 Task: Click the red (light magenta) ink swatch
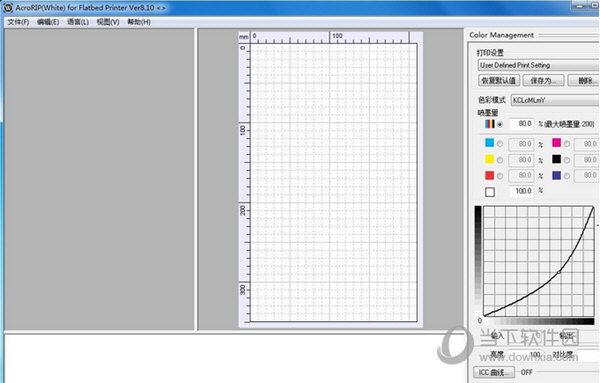[x=489, y=175]
